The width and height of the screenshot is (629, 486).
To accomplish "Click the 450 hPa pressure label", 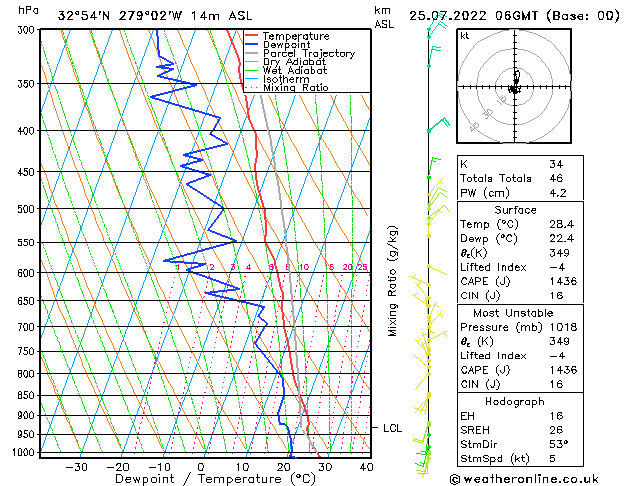I will coord(28,172).
